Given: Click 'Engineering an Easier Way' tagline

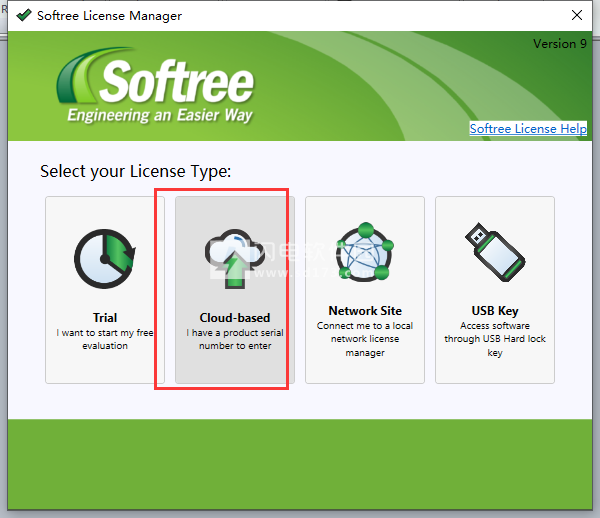Looking at the screenshot, I should 160,115.
